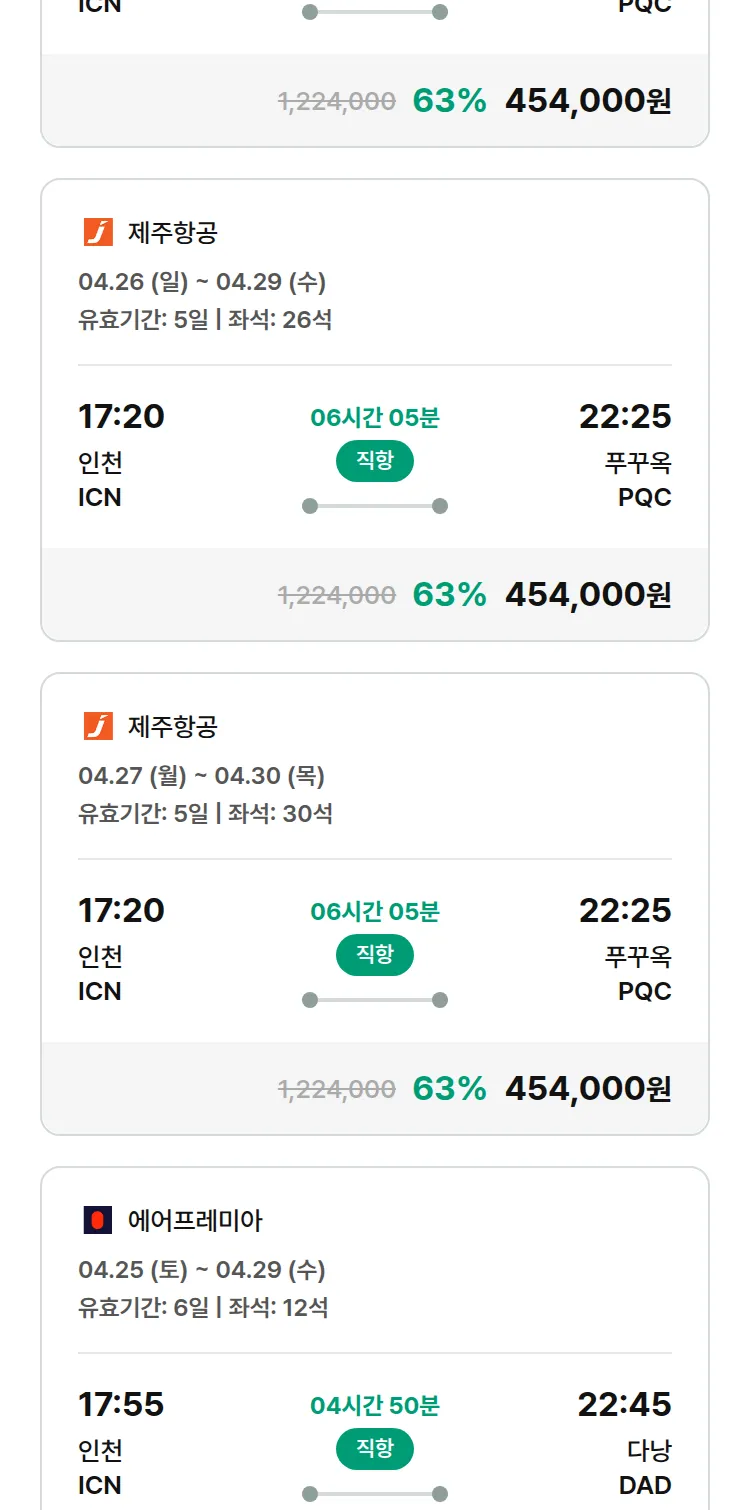The width and height of the screenshot is (750, 1510).
Task: Tap 직항 badge on the 에어프레미아 flight
Action: pos(375,1449)
